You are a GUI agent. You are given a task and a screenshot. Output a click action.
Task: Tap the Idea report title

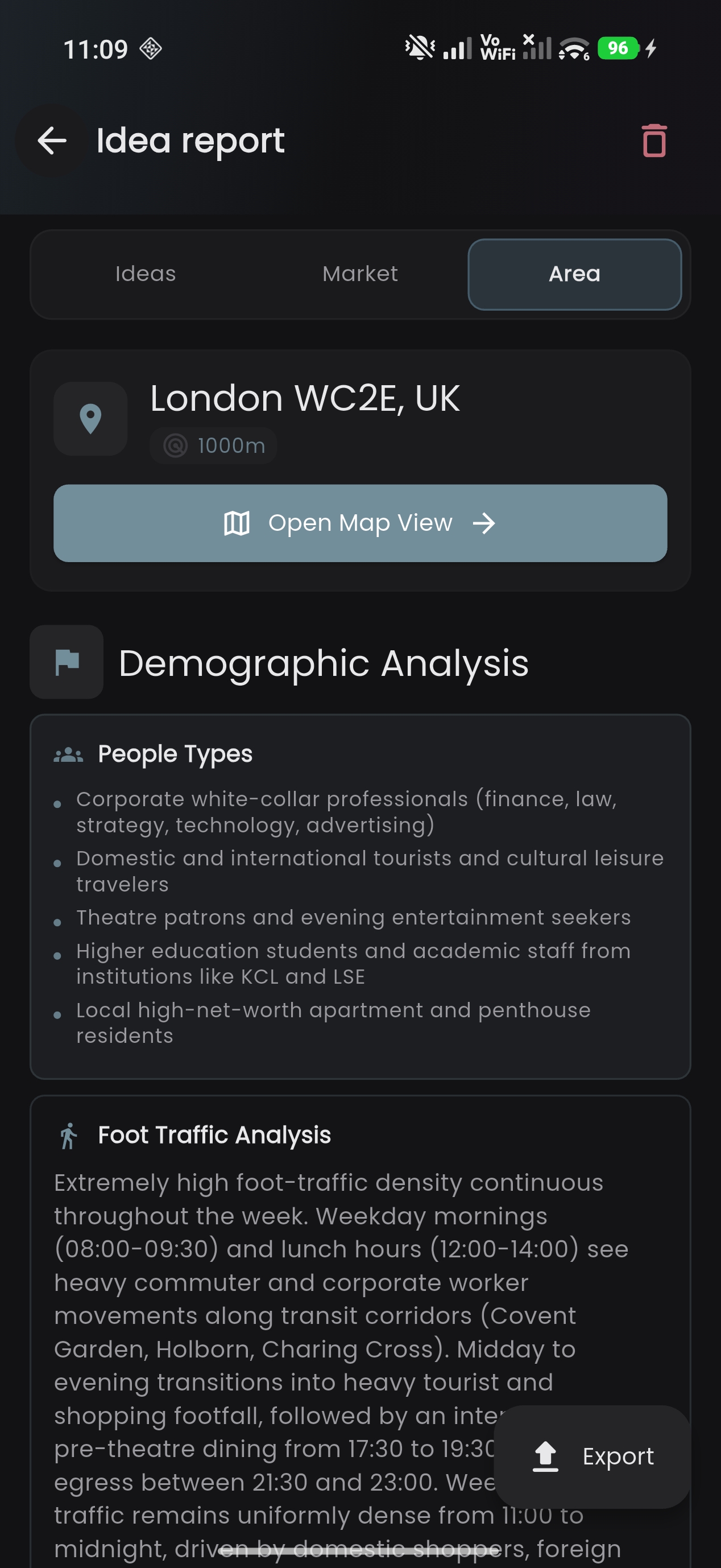pyautogui.click(x=190, y=141)
